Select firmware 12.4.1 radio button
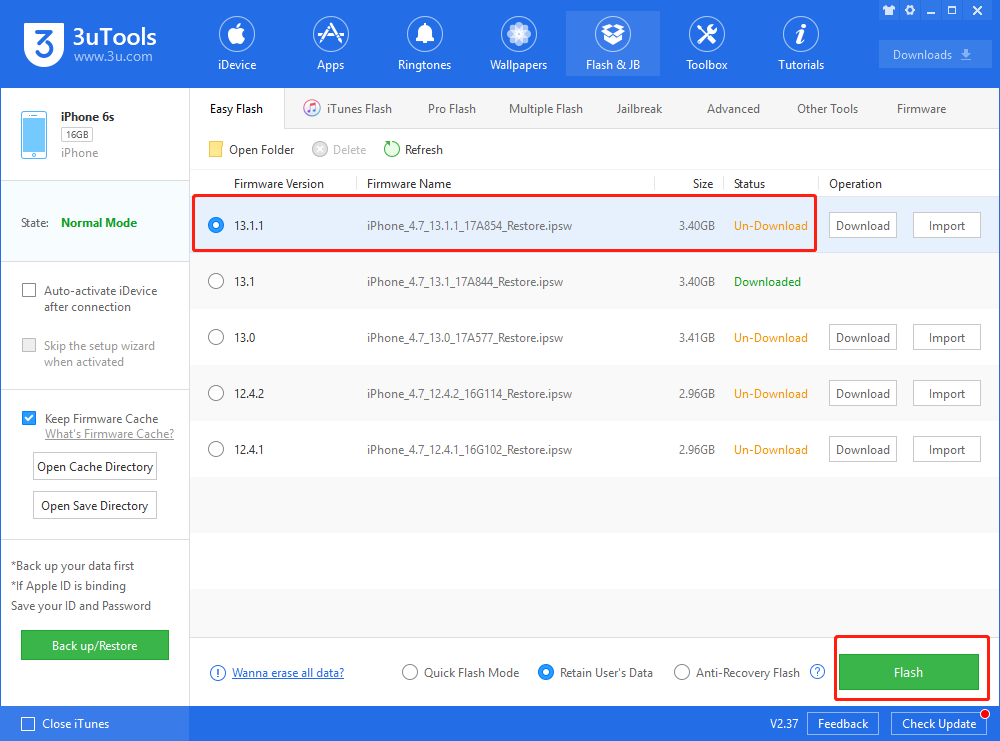 [216, 450]
